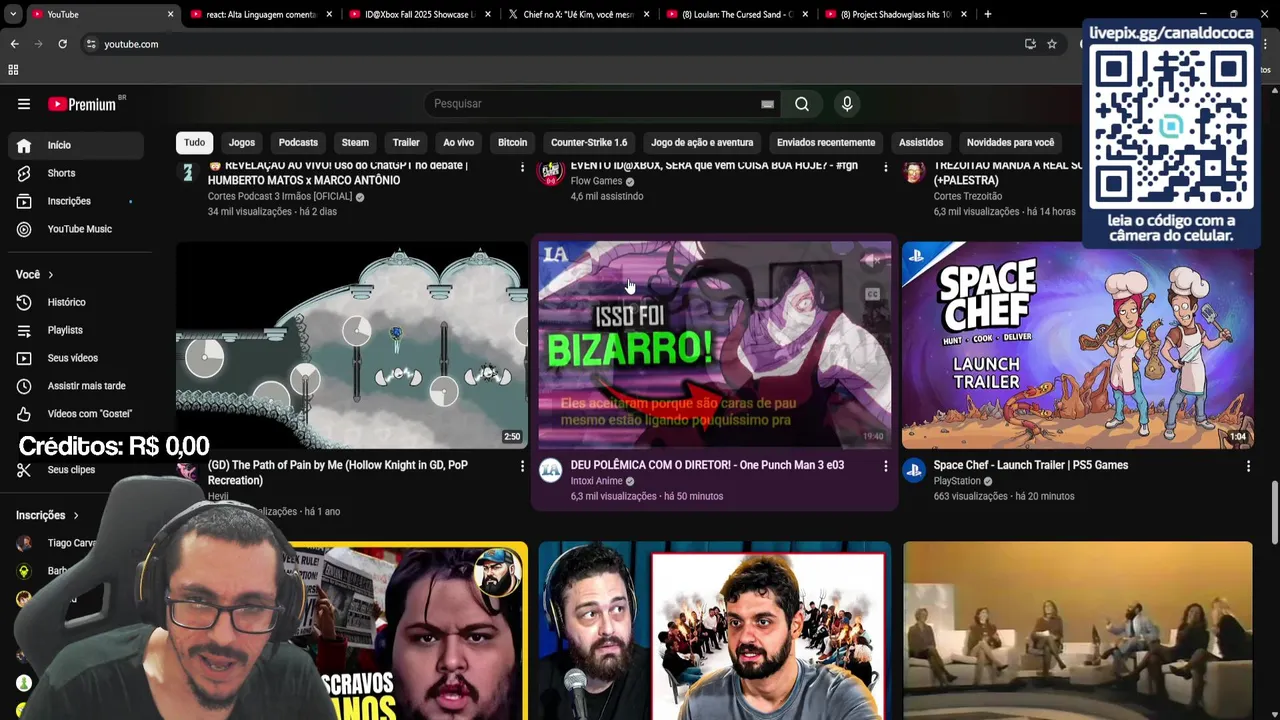The image size is (1280, 720).
Task: Open the on-screen keyboard icon in search
Action: 767,104
